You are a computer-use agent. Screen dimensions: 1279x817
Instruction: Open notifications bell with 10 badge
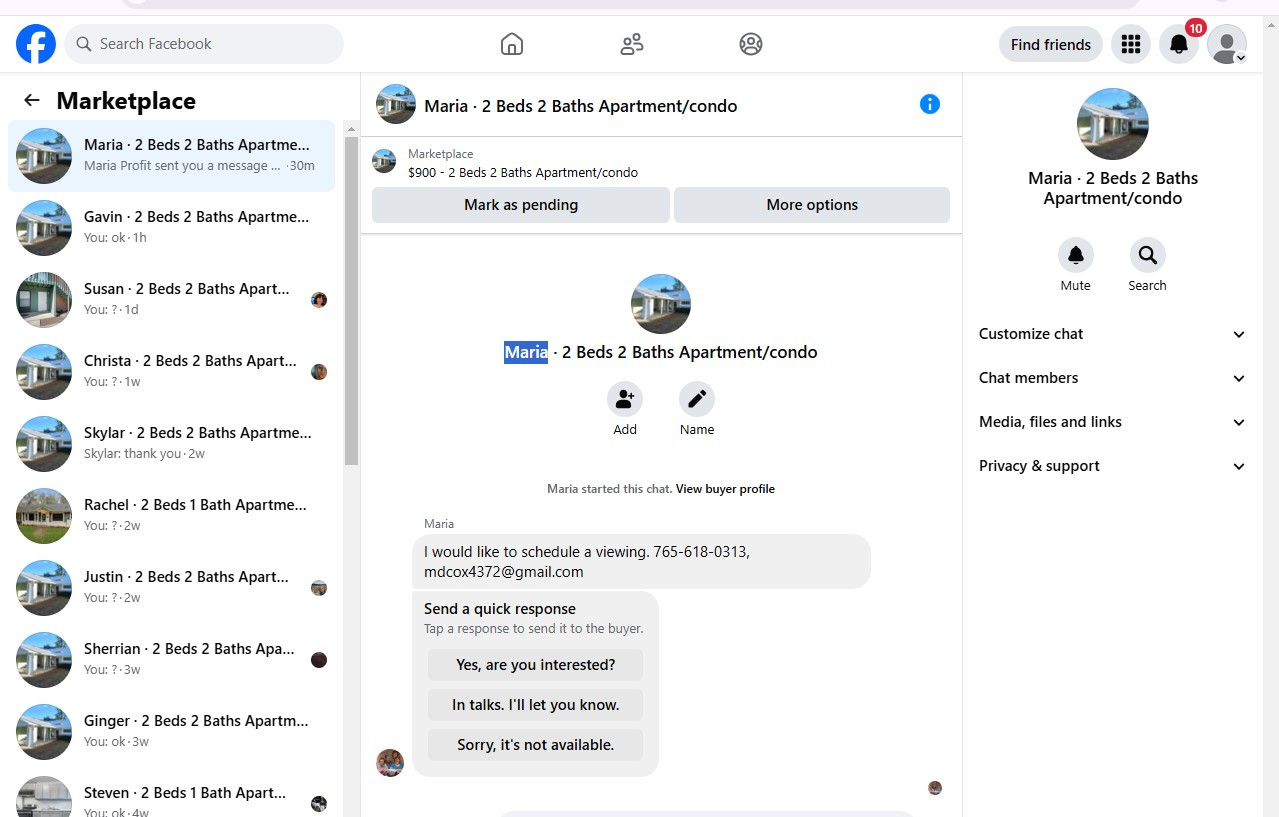[x=1179, y=44]
